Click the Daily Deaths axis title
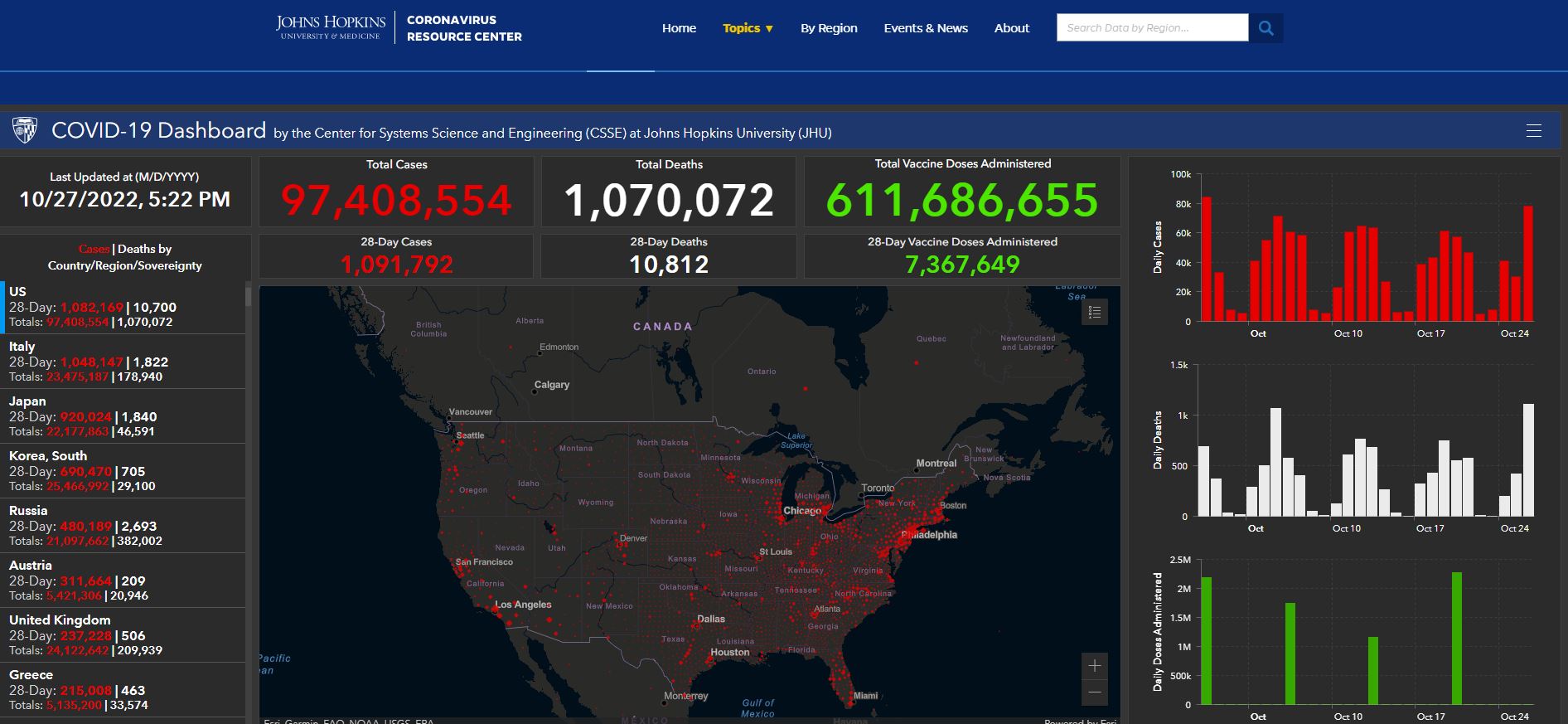This screenshot has height=724, width=1568. [x=1158, y=440]
